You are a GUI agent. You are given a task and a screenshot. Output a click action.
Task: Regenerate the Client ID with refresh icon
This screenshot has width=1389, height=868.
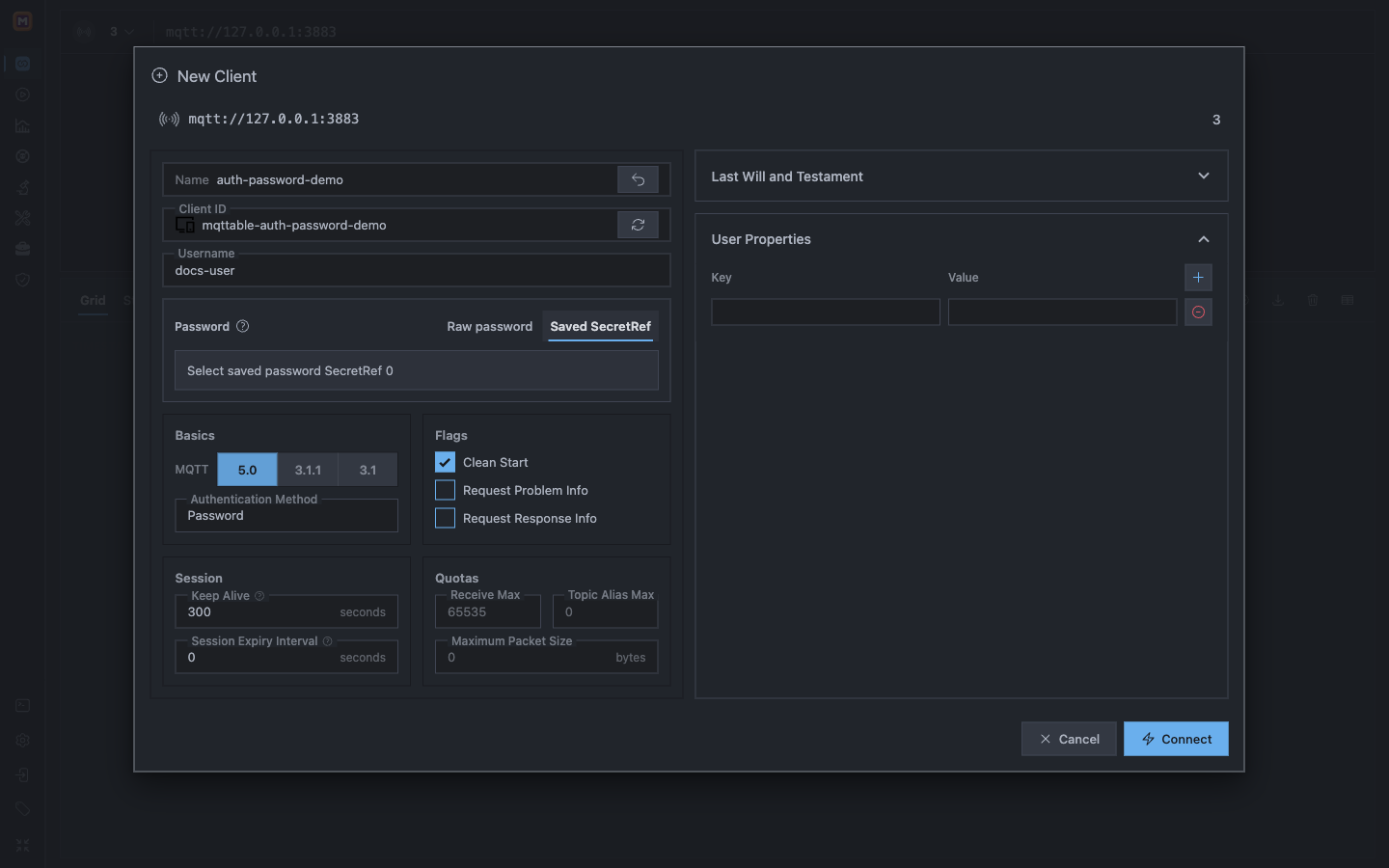pos(638,225)
